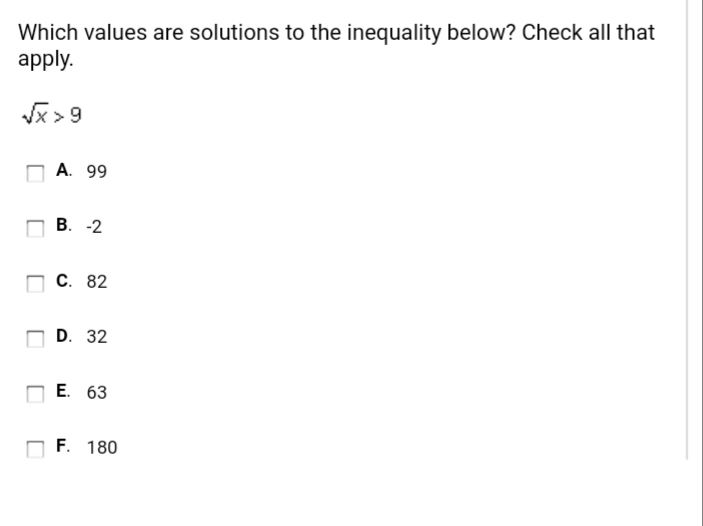Screen dimensions: 703x526
Task: Mark the checkbox for option E
Action: tap(35, 394)
